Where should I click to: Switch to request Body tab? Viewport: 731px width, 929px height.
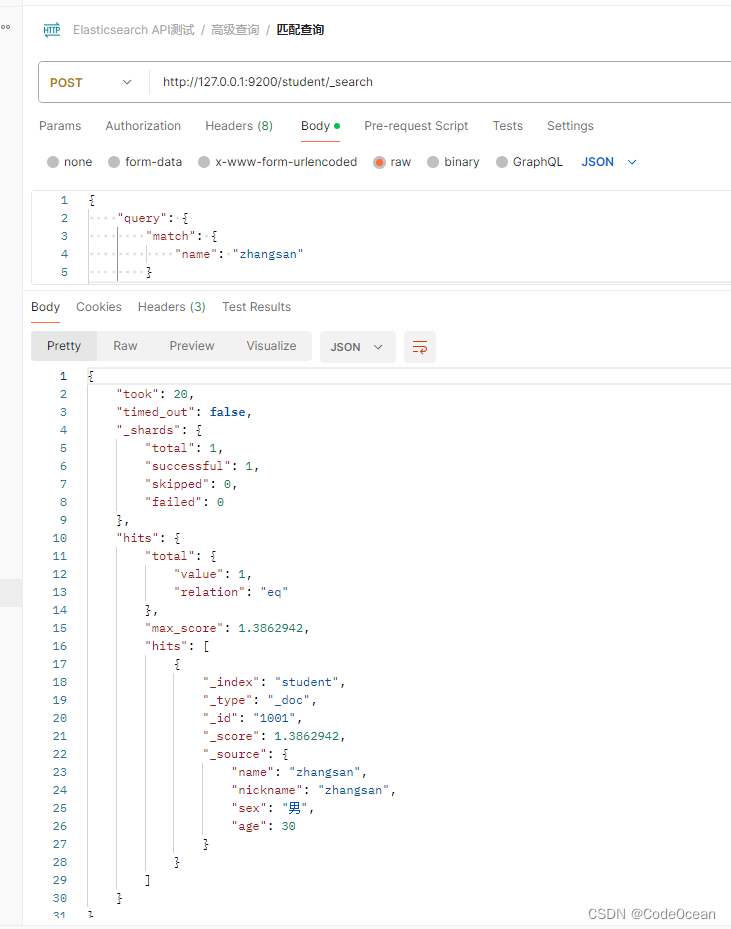tap(320, 126)
